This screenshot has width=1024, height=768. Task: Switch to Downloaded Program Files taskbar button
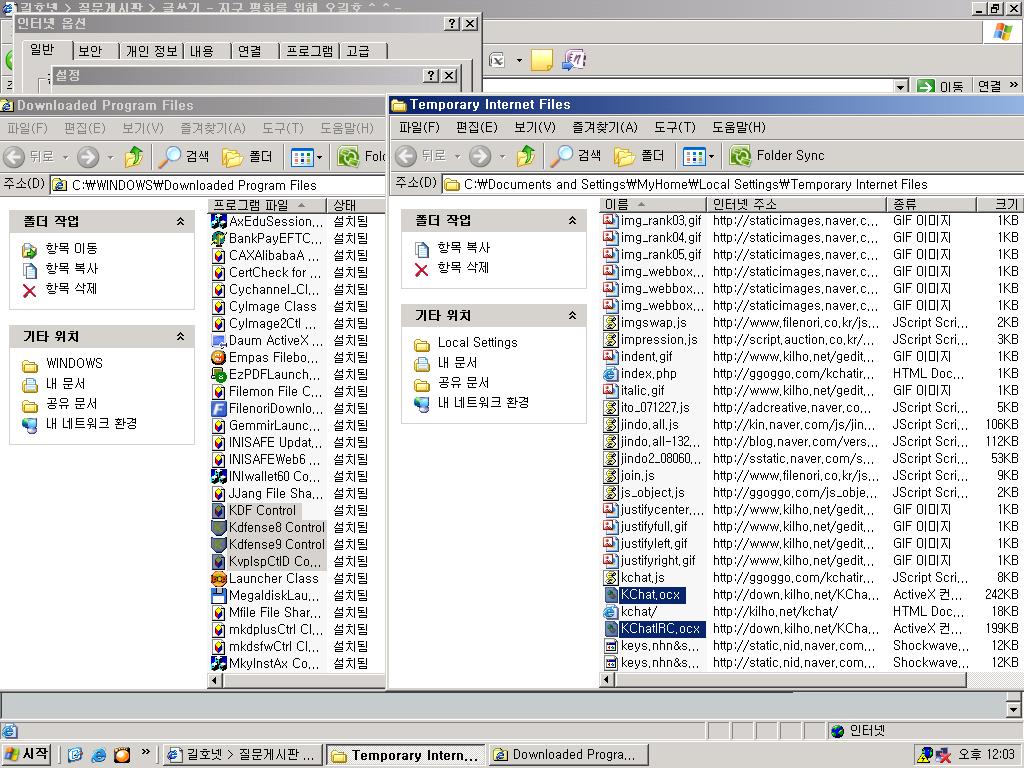pyautogui.click(x=564, y=755)
